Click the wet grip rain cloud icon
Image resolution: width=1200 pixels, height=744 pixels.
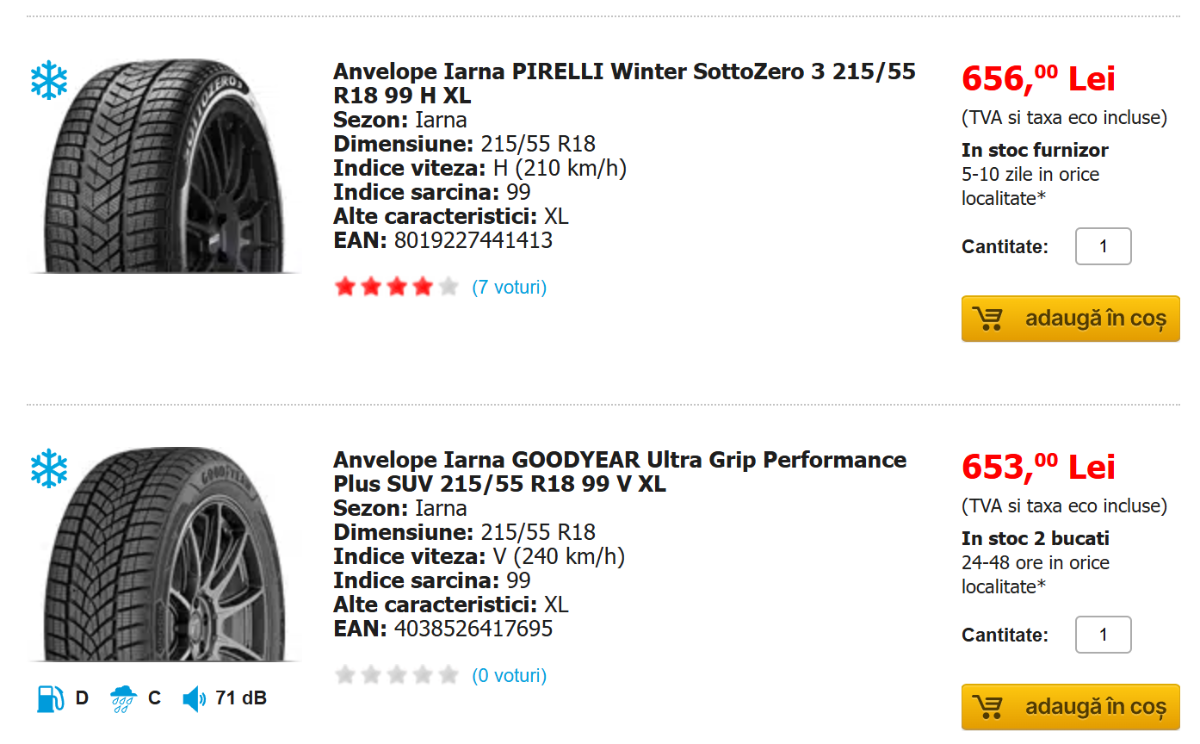(x=124, y=698)
